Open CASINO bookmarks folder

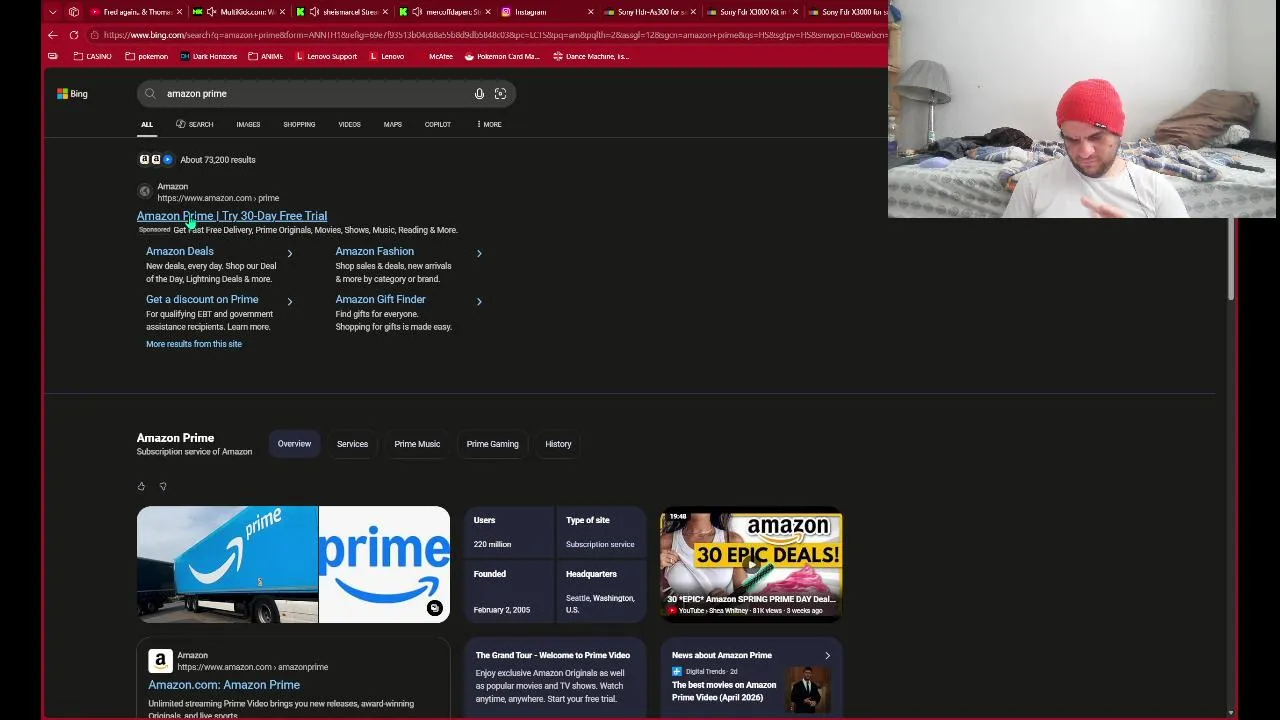(x=92, y=56)
